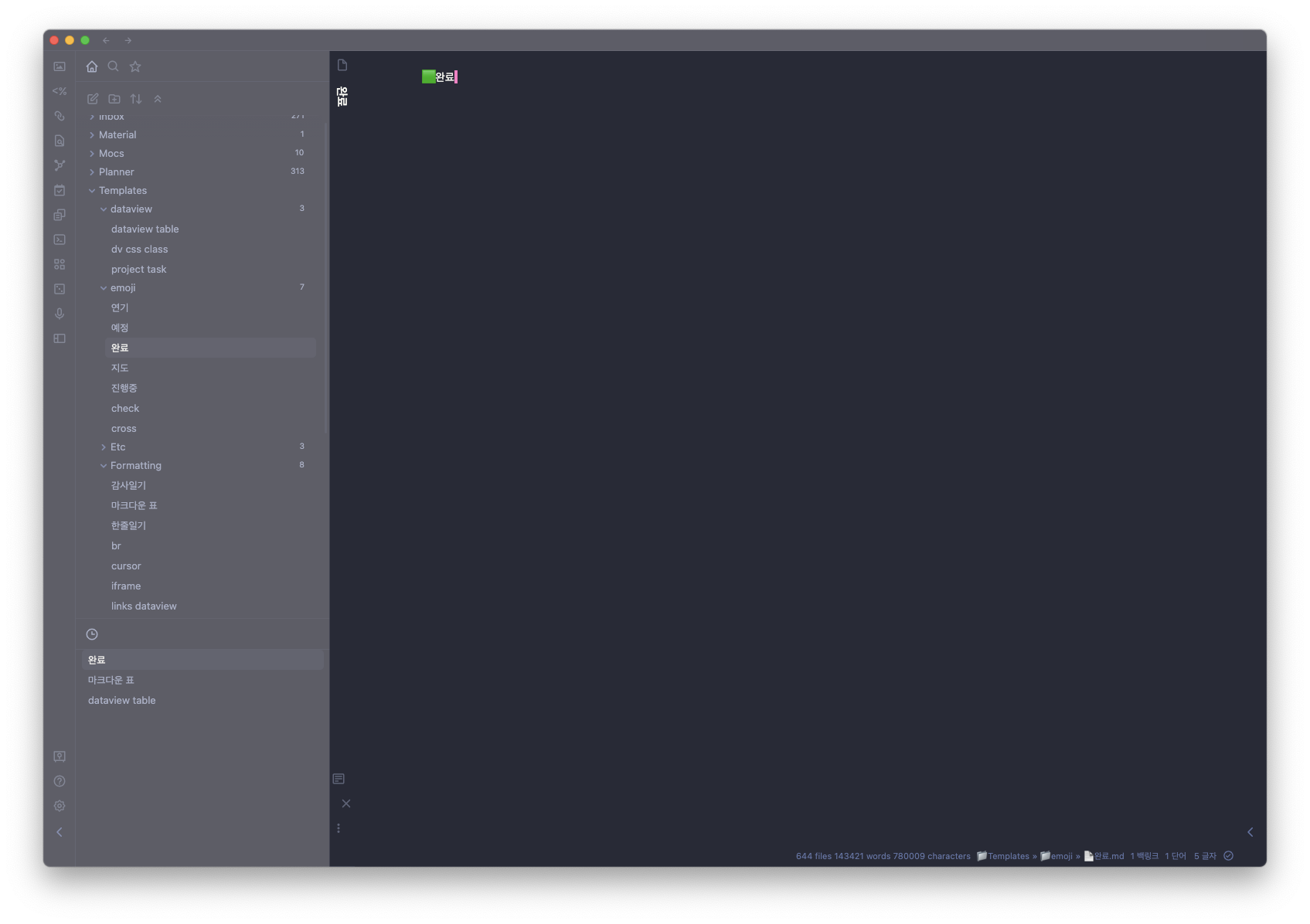The image size is (1310, 924).
Task: Click the chain link ribbon icon
Action: point(60,116)
